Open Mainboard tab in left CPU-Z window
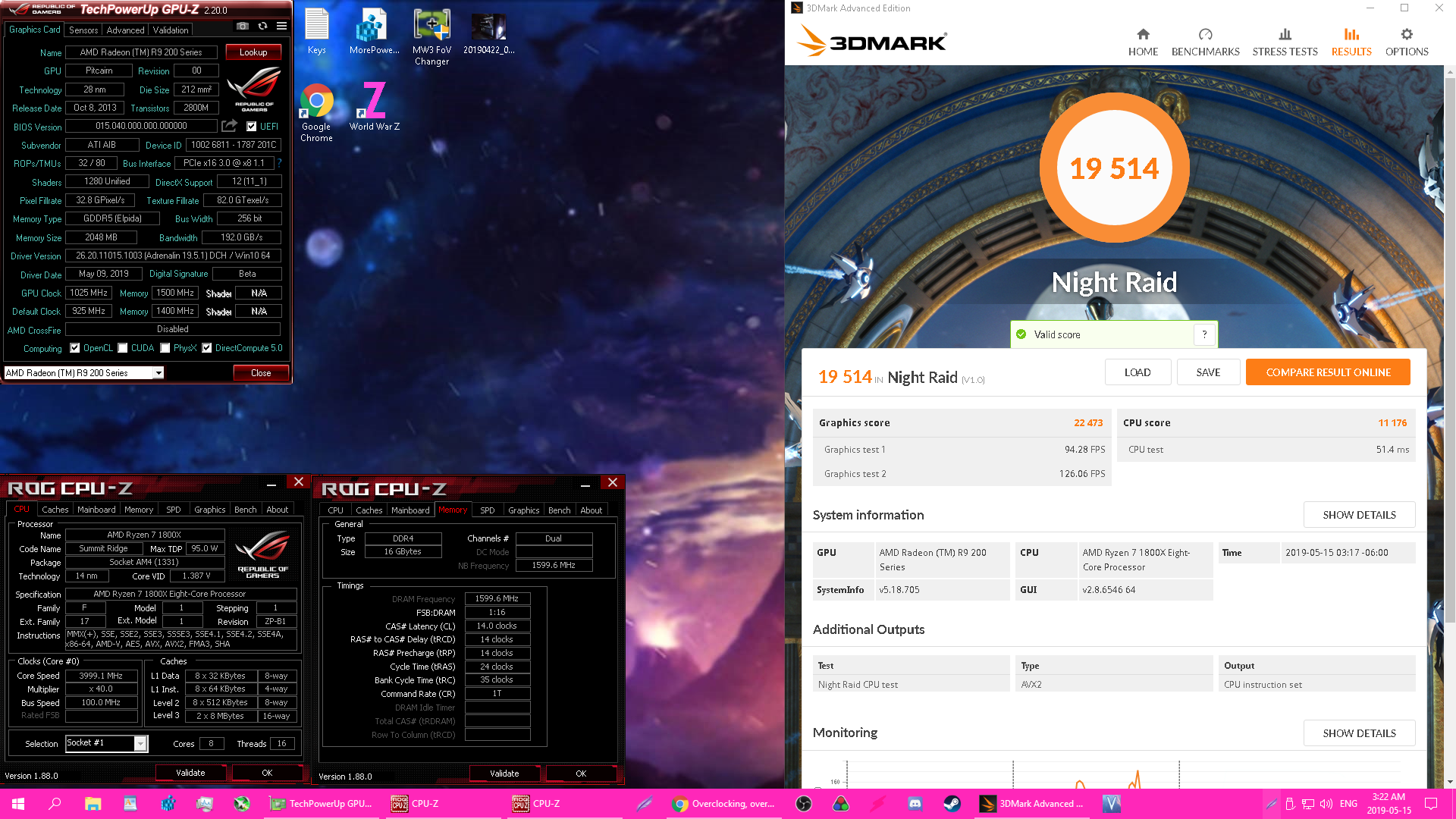 [x=96, y=510]
